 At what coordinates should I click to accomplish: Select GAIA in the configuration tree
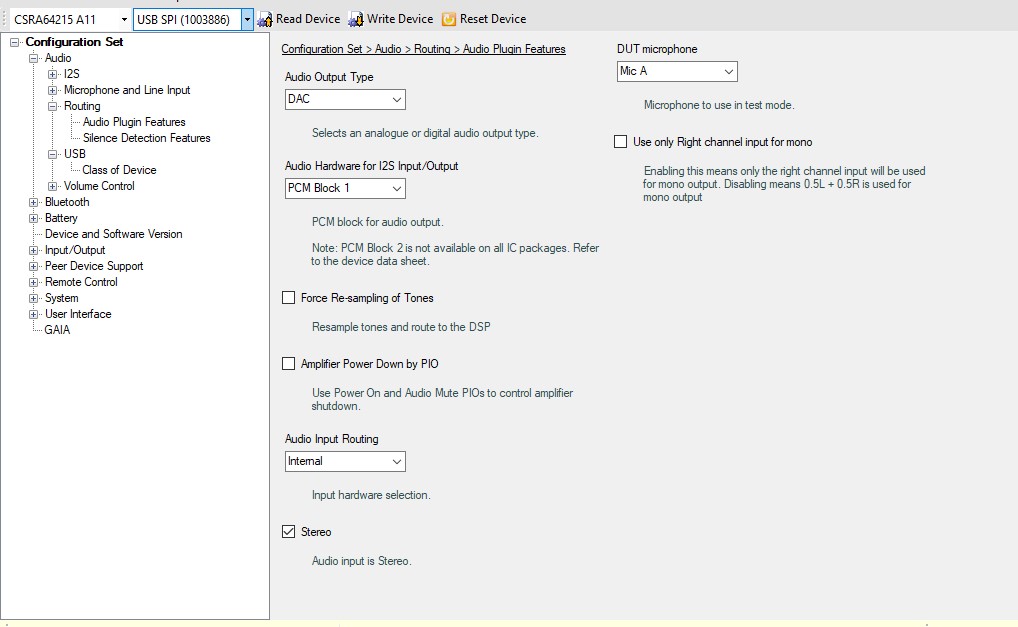click(x=57, y=330)
